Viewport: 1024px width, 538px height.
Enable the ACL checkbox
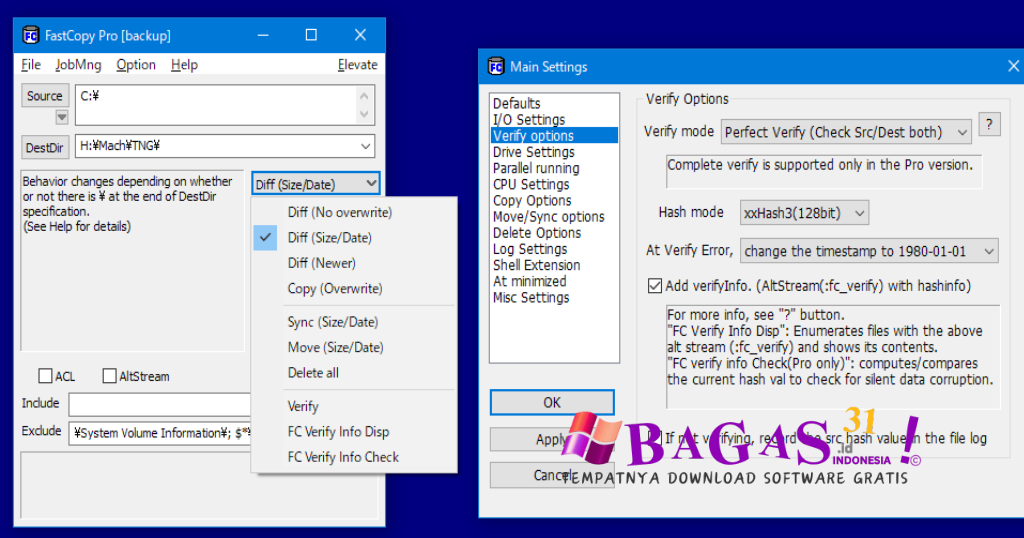[x=45, y=376]
